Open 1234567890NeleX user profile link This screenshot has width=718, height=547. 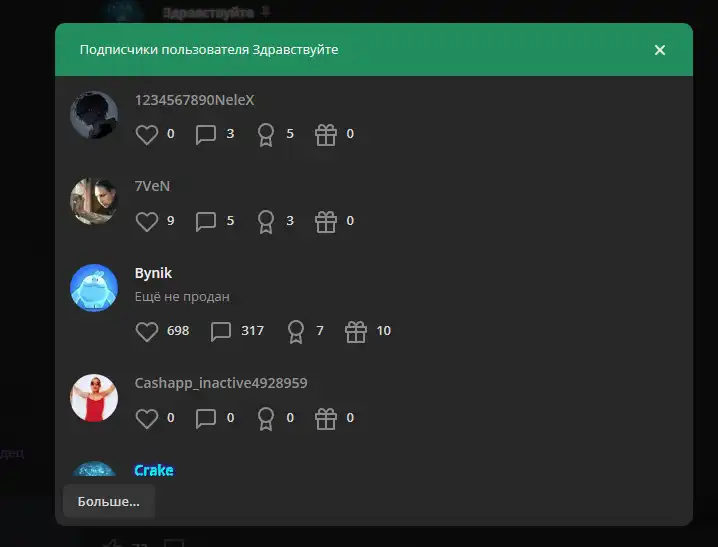click(x=194, y=100)
